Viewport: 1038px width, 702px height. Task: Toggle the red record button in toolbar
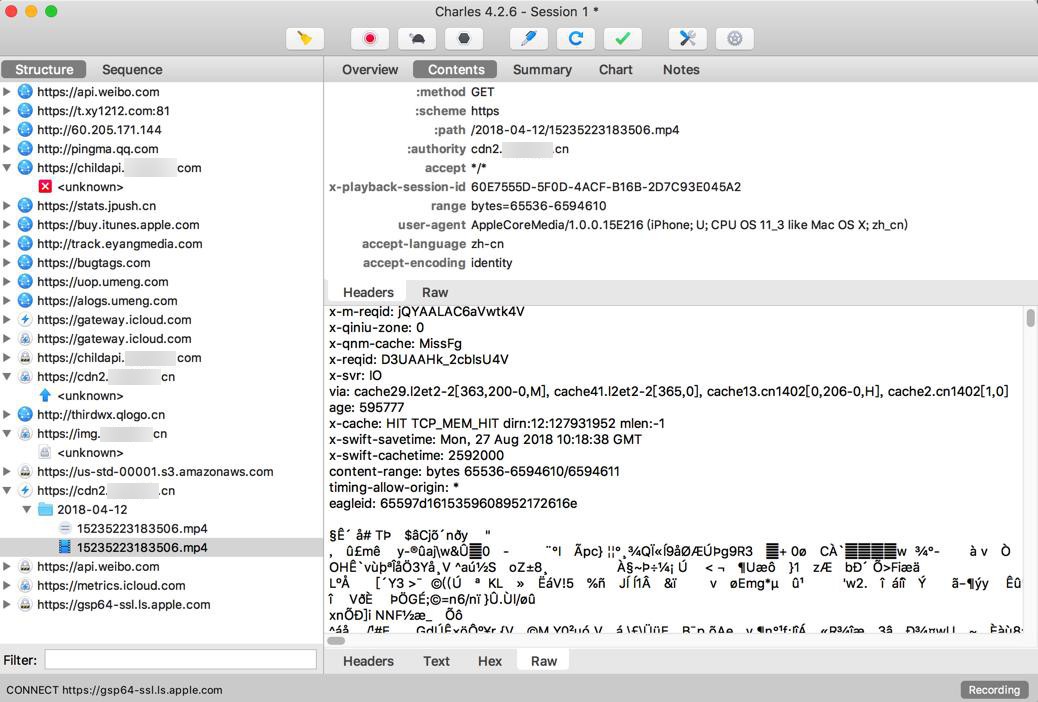[369, 39]
